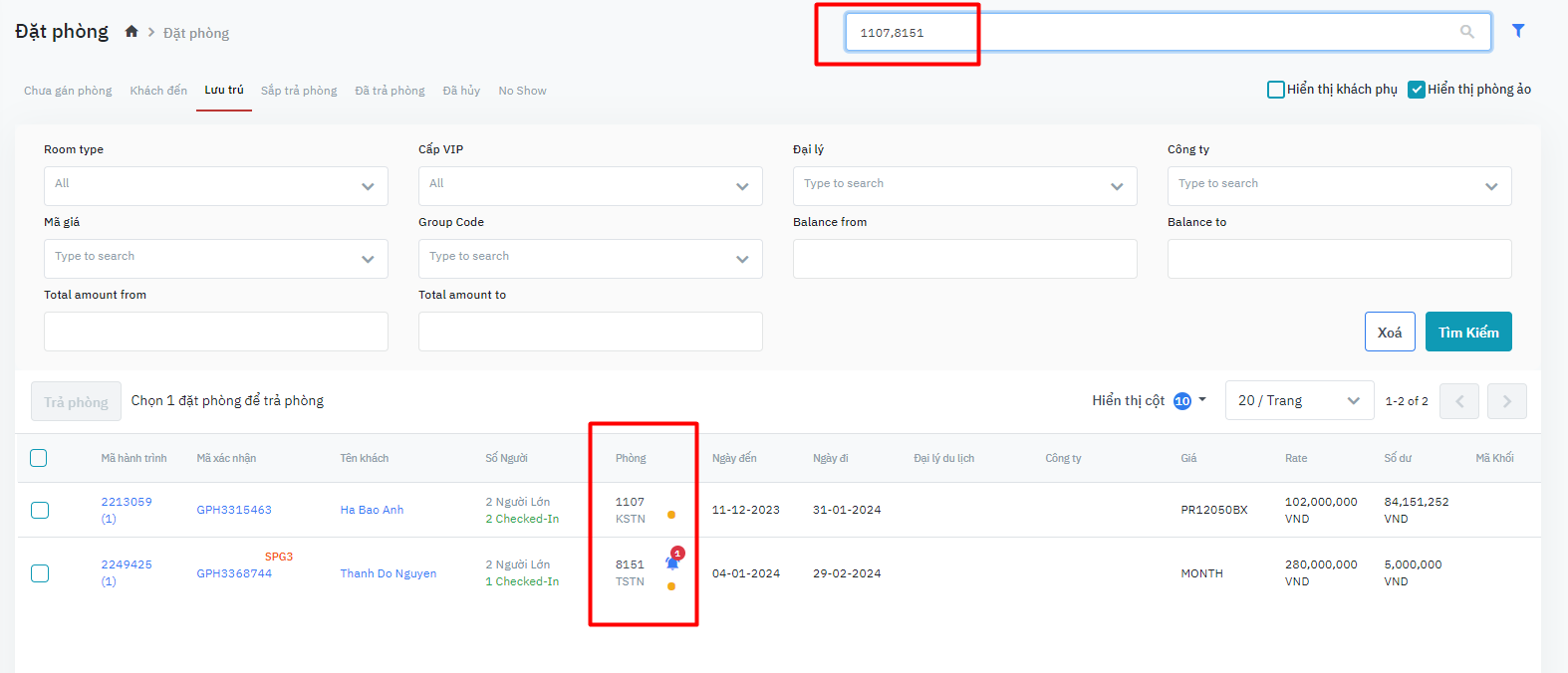Go to previous page arrow
Screen dimensions: 1568x673
(1459, 401)
